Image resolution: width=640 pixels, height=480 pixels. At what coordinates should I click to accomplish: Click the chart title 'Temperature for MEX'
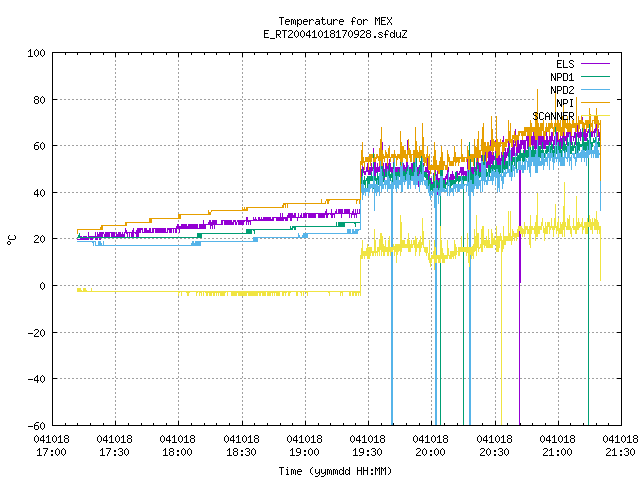[335, 21]
